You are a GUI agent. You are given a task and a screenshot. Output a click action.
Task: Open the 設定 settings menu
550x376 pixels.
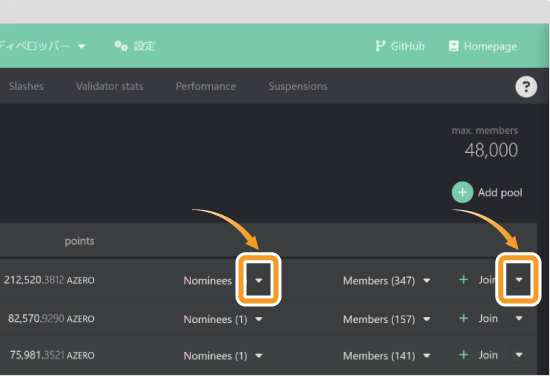click(x=135, y=46)
